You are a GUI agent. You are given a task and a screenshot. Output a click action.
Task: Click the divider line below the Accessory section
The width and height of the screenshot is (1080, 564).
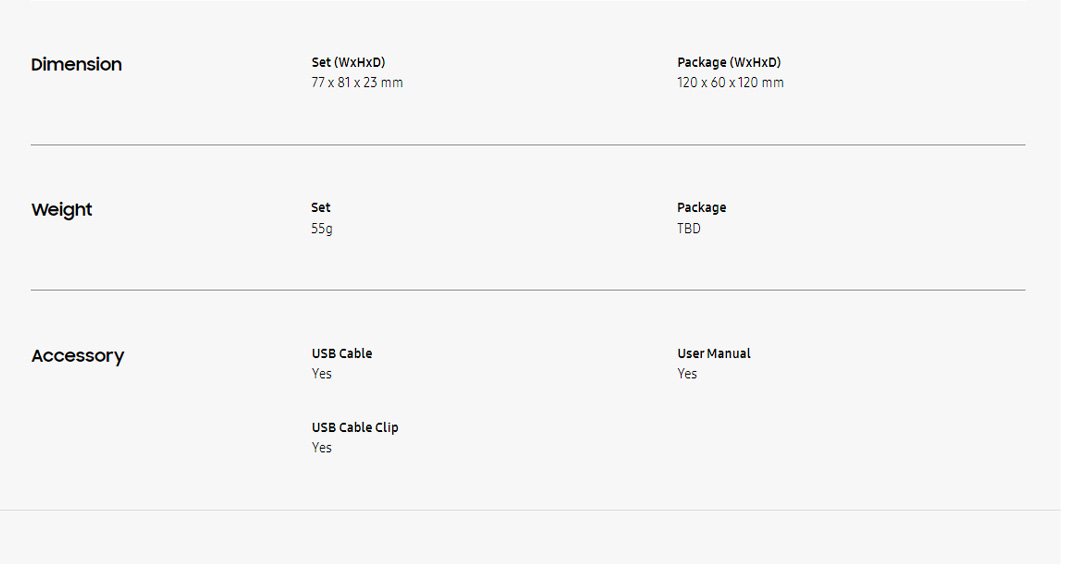coord(530,510)
